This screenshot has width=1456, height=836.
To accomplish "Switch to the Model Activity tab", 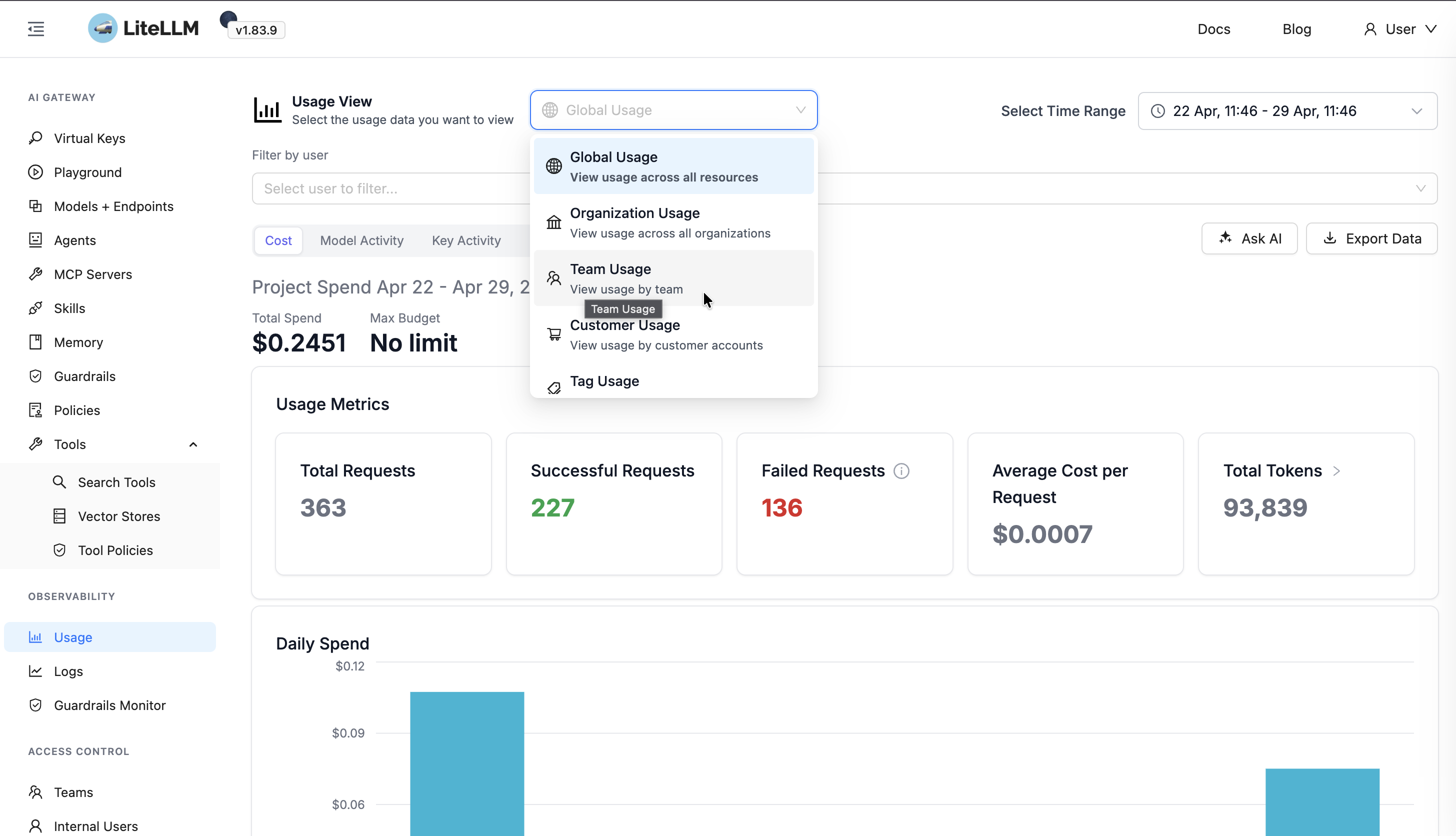I will click(x=361, y=240).
